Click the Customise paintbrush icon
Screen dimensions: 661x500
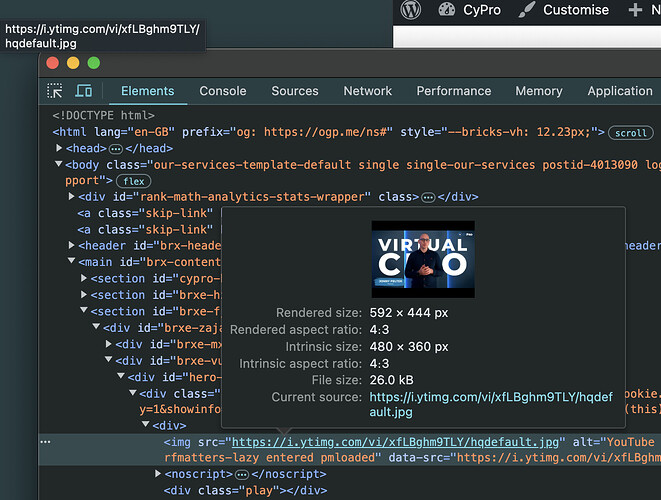(525, 10)
